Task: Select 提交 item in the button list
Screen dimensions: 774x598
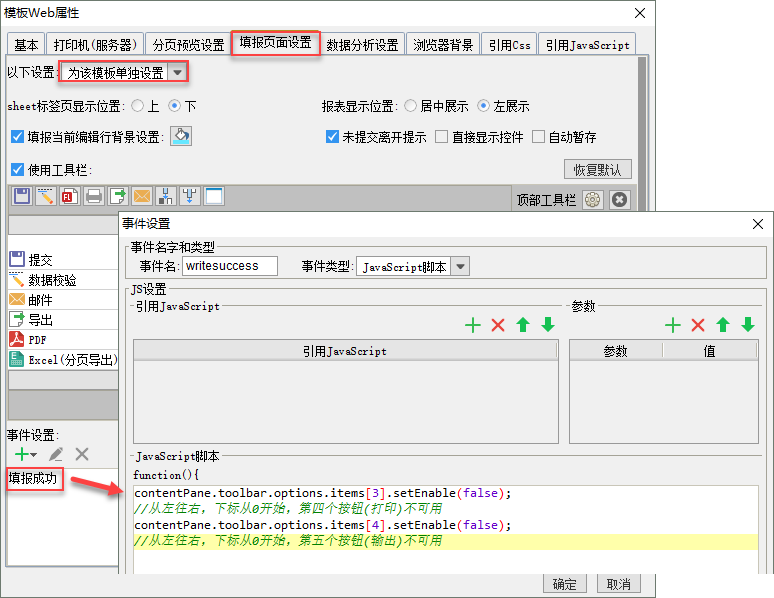Action: click(63, 260)
